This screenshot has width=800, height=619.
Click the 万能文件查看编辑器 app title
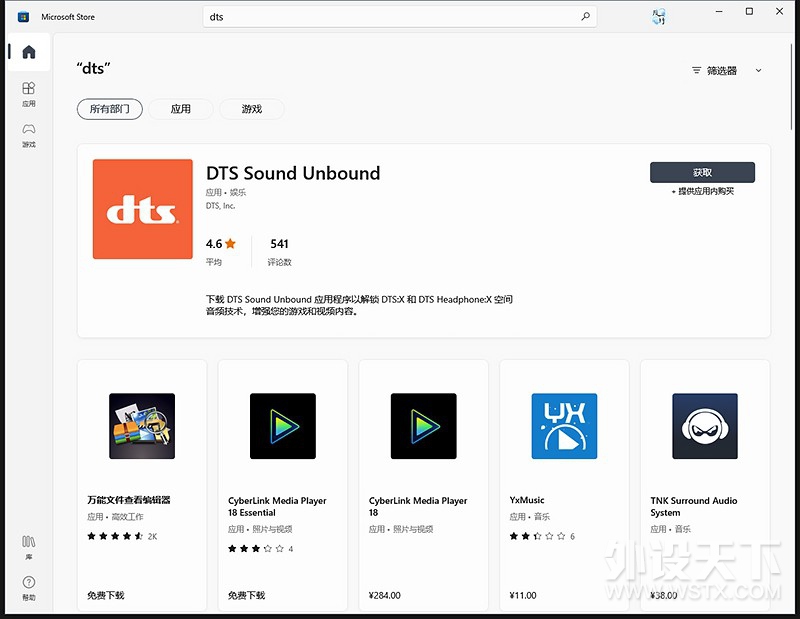coord(129,500)
